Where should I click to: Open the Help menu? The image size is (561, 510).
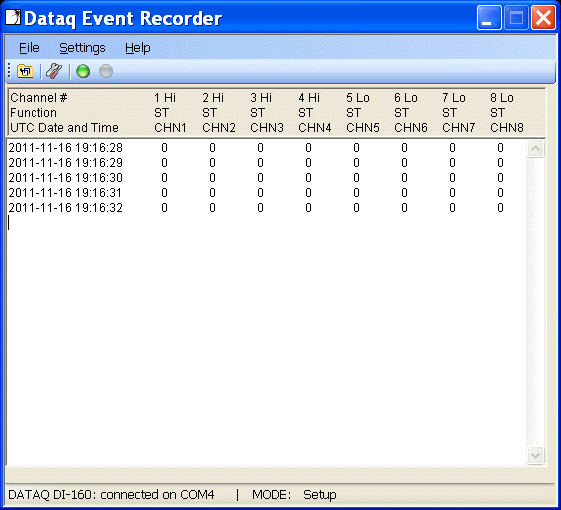[x=137, y=48]
